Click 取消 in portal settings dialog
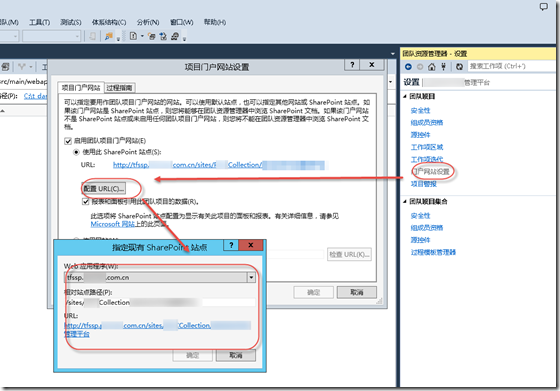560x391 pixels. click(x=356, y=292)
